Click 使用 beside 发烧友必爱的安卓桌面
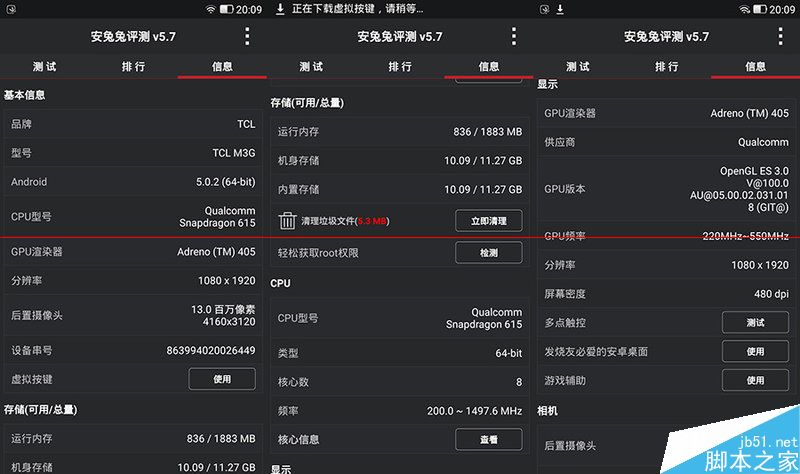This screenshot has width=800, height=474. click(x=755, y=352)
